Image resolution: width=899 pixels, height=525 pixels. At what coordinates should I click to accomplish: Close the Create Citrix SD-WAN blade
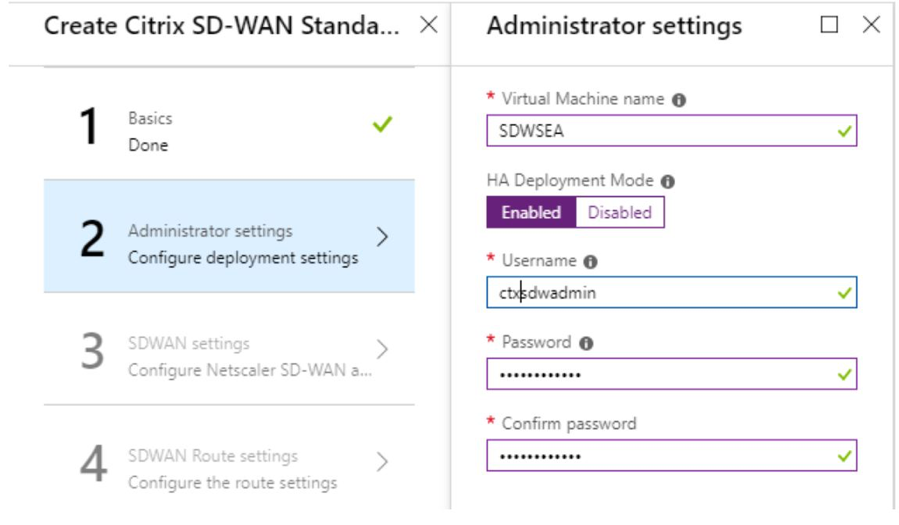(x=429, y=25)
